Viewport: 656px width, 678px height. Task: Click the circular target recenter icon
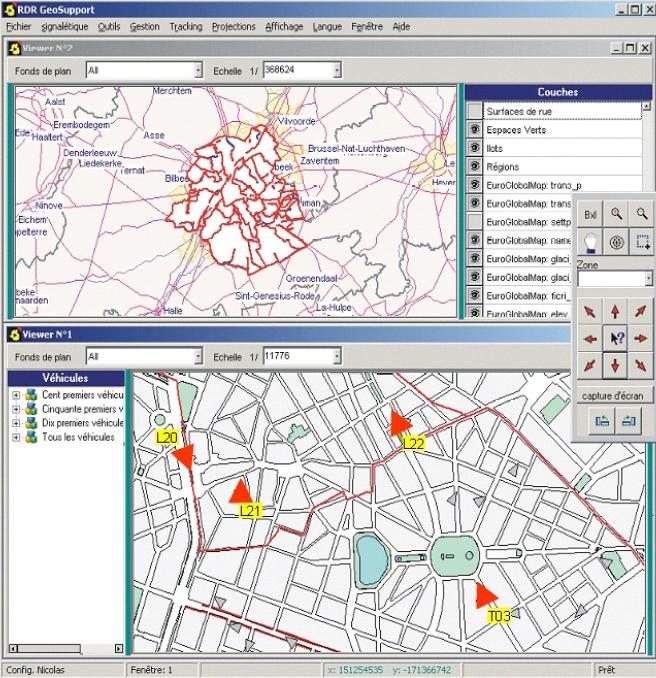[x=616, y=241]
